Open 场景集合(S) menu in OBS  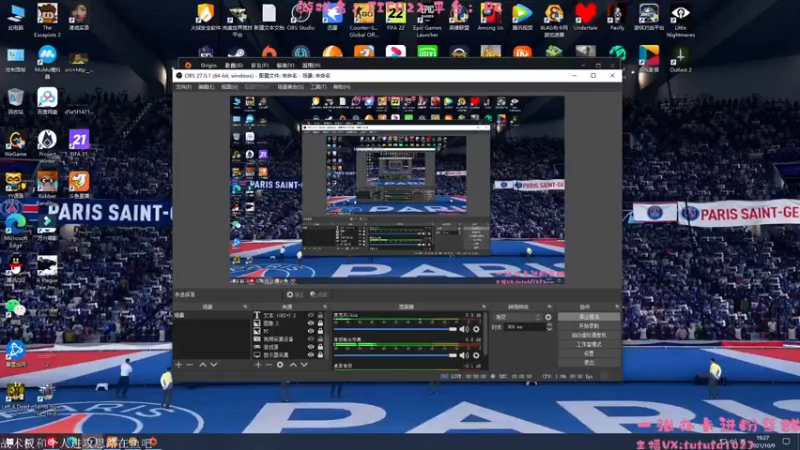click(290, 87)
